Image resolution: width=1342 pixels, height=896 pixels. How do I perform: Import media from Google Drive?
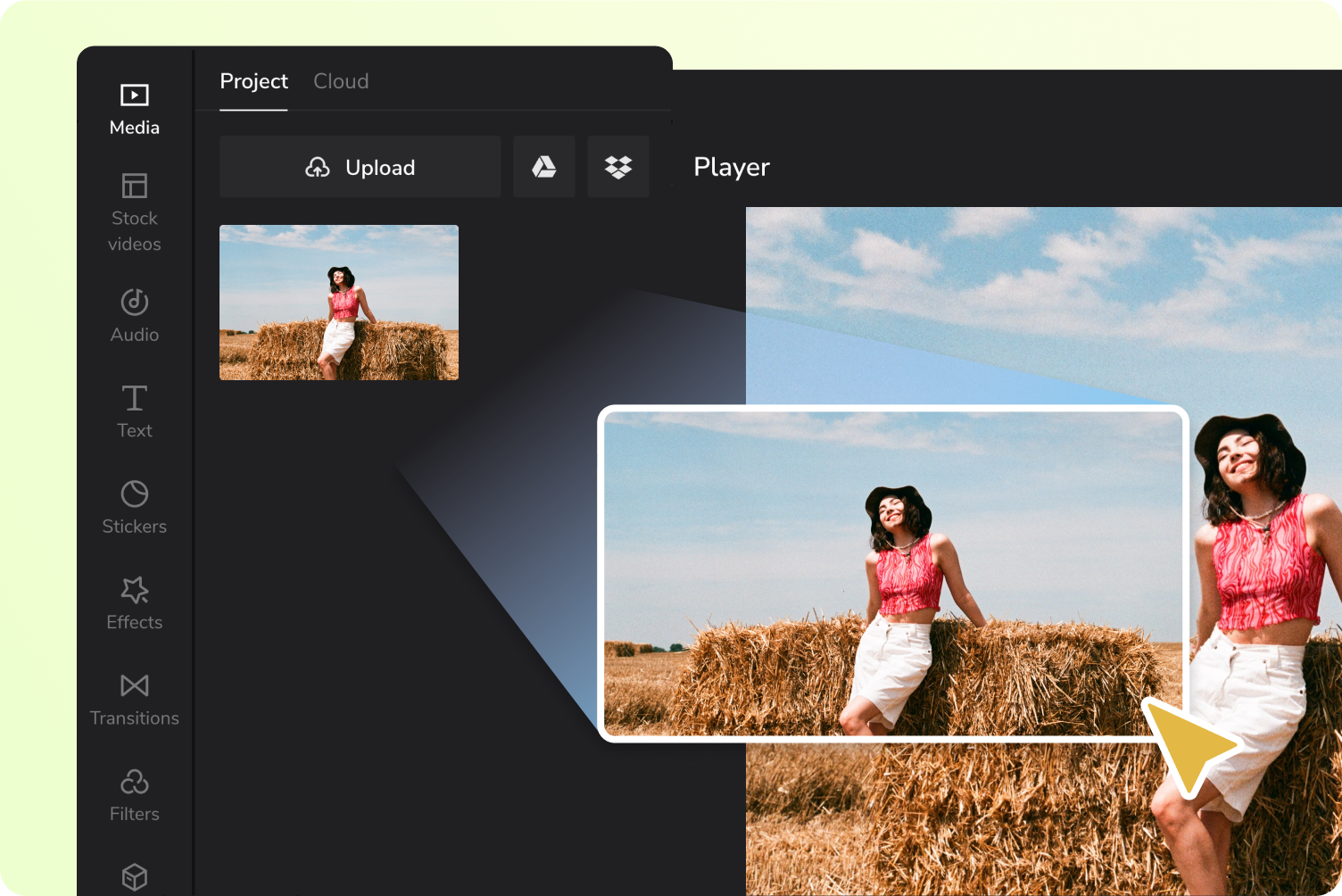[544, 167]
